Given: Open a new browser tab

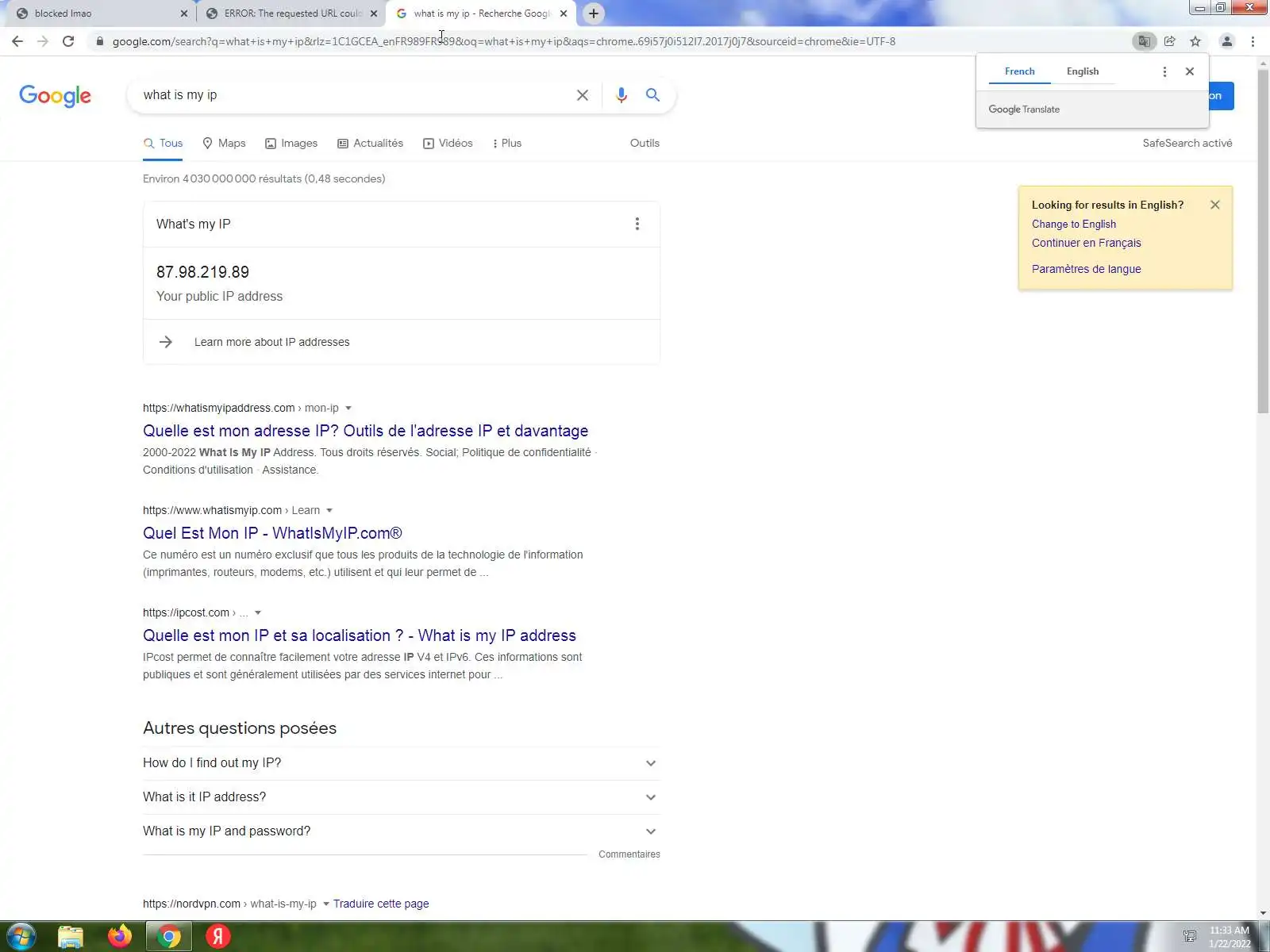Looking at the screenshot, I should 594,13.
